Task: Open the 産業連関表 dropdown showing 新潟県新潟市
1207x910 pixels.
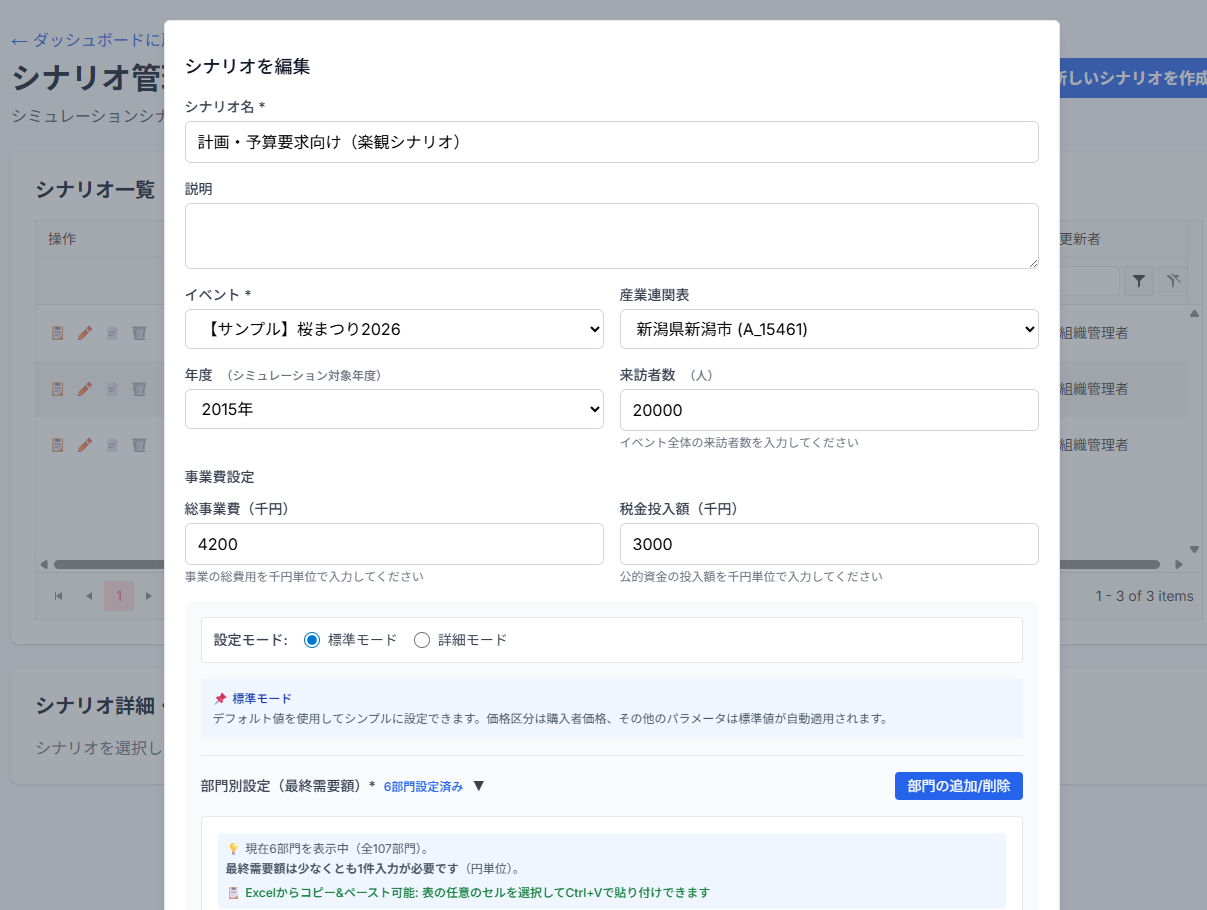Action: click(x=829, y=329)
